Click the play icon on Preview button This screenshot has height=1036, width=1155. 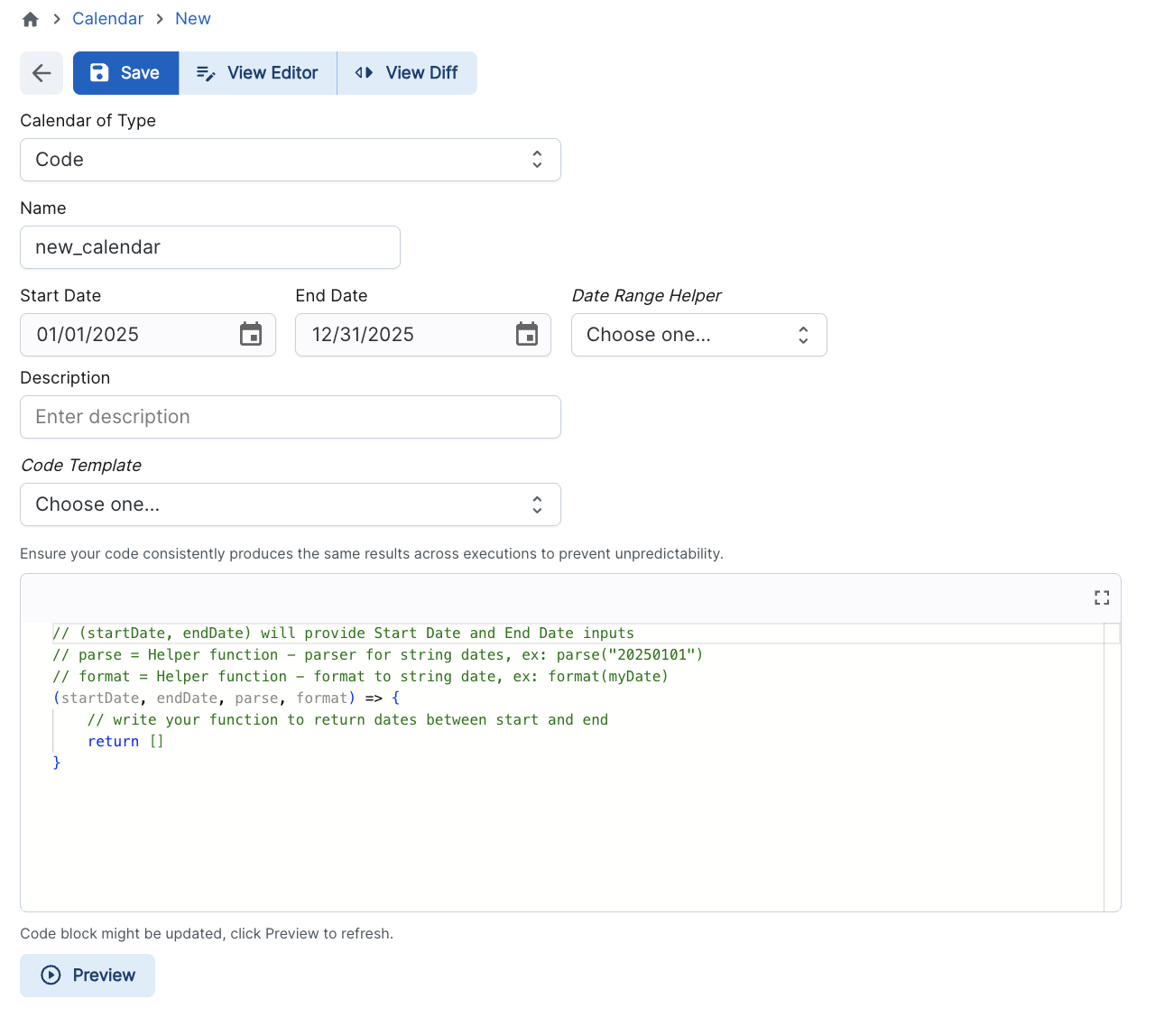pyautogui.click(x=50, y=976)
